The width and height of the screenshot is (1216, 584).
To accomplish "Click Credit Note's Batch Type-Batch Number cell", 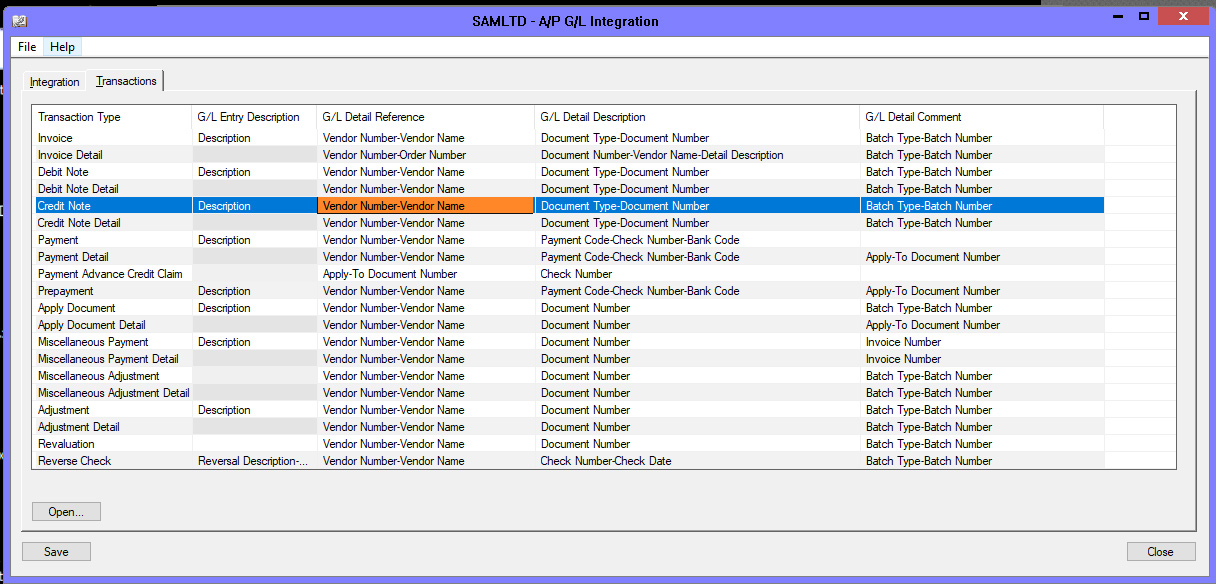I will 981,206.
